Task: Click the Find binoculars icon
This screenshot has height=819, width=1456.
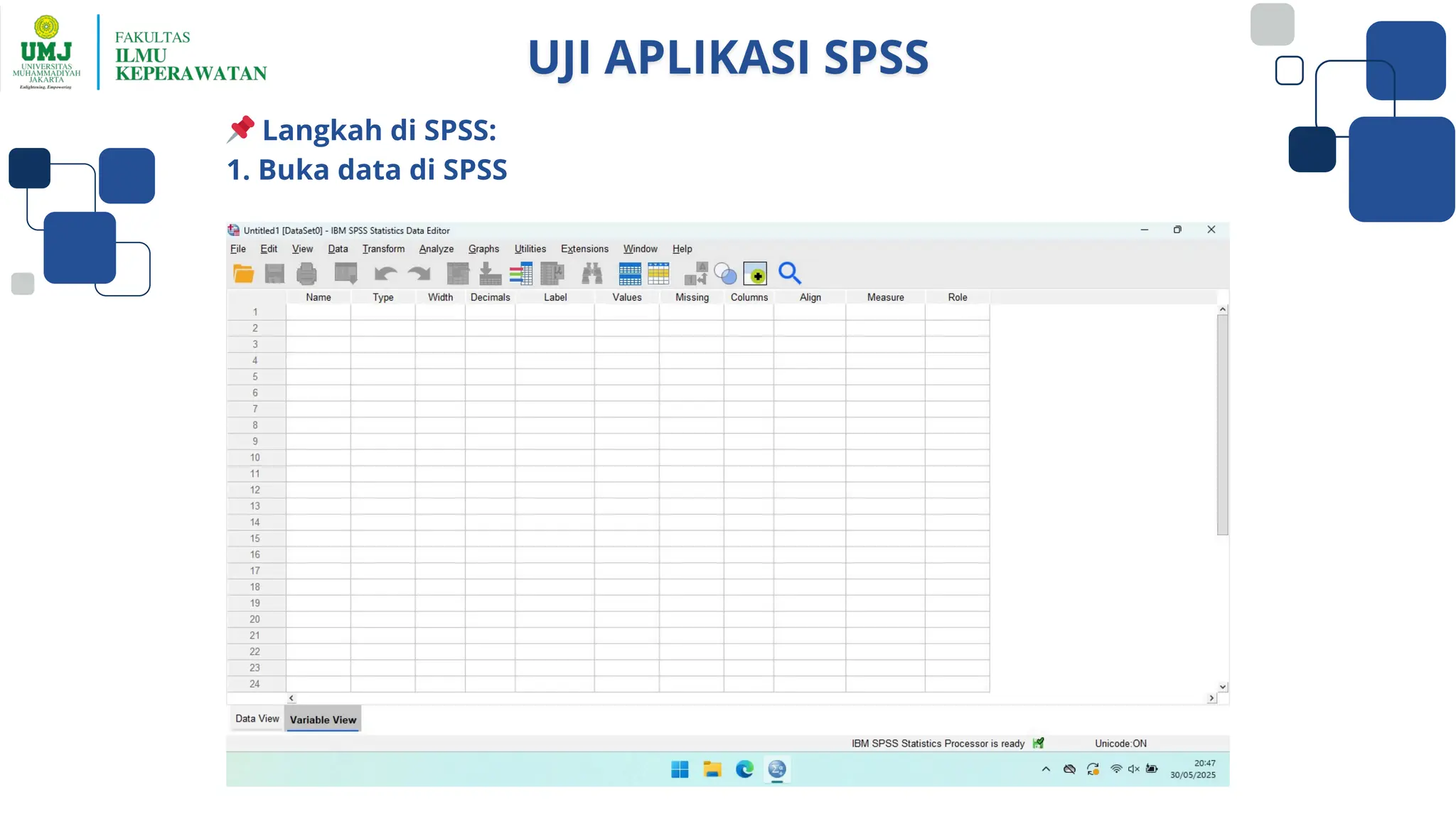Action: (591, 273)
